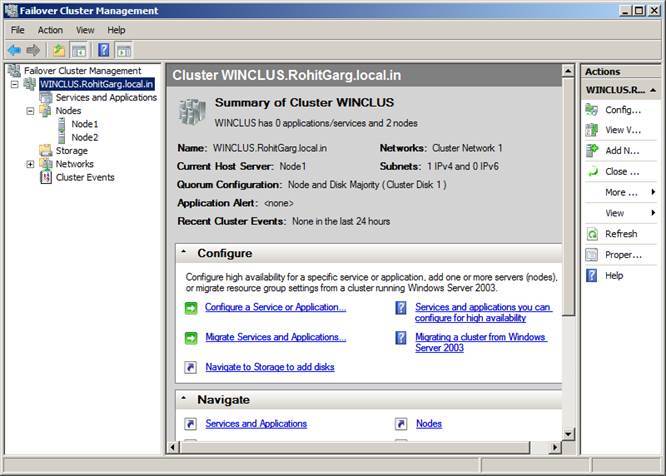
Task: Open the Help menu in menu bar
Action: (116, 30)
